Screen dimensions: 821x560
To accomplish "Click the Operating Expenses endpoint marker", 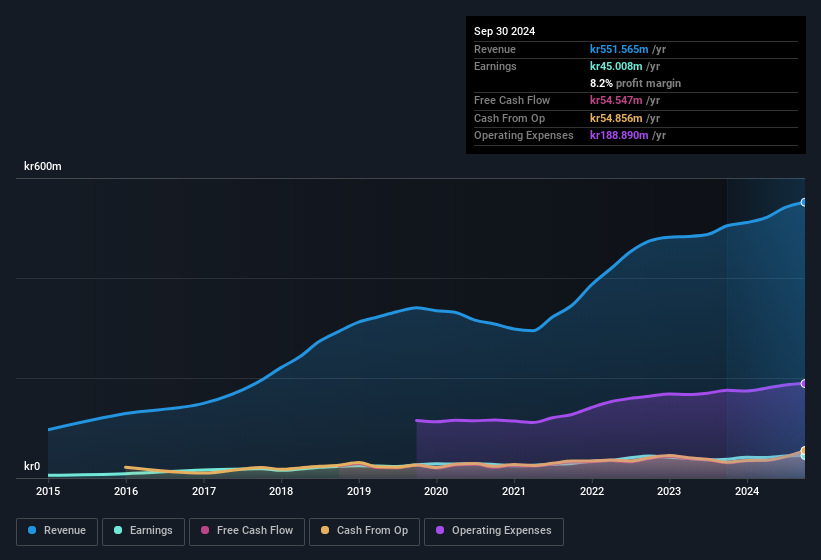I will (x=804, y=384).
